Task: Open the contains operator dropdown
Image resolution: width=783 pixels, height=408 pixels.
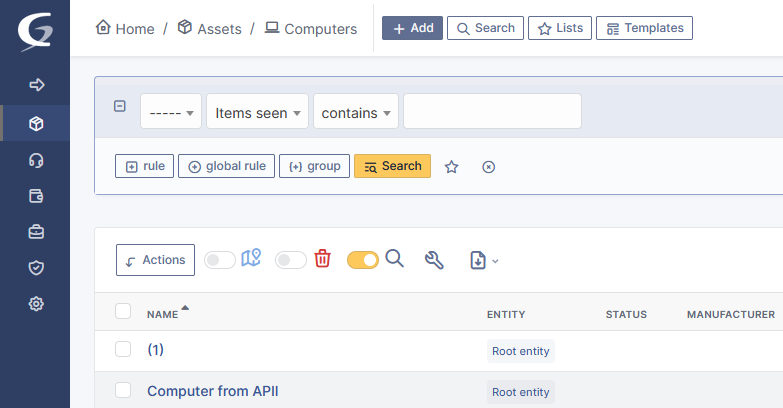Action: 356,111
